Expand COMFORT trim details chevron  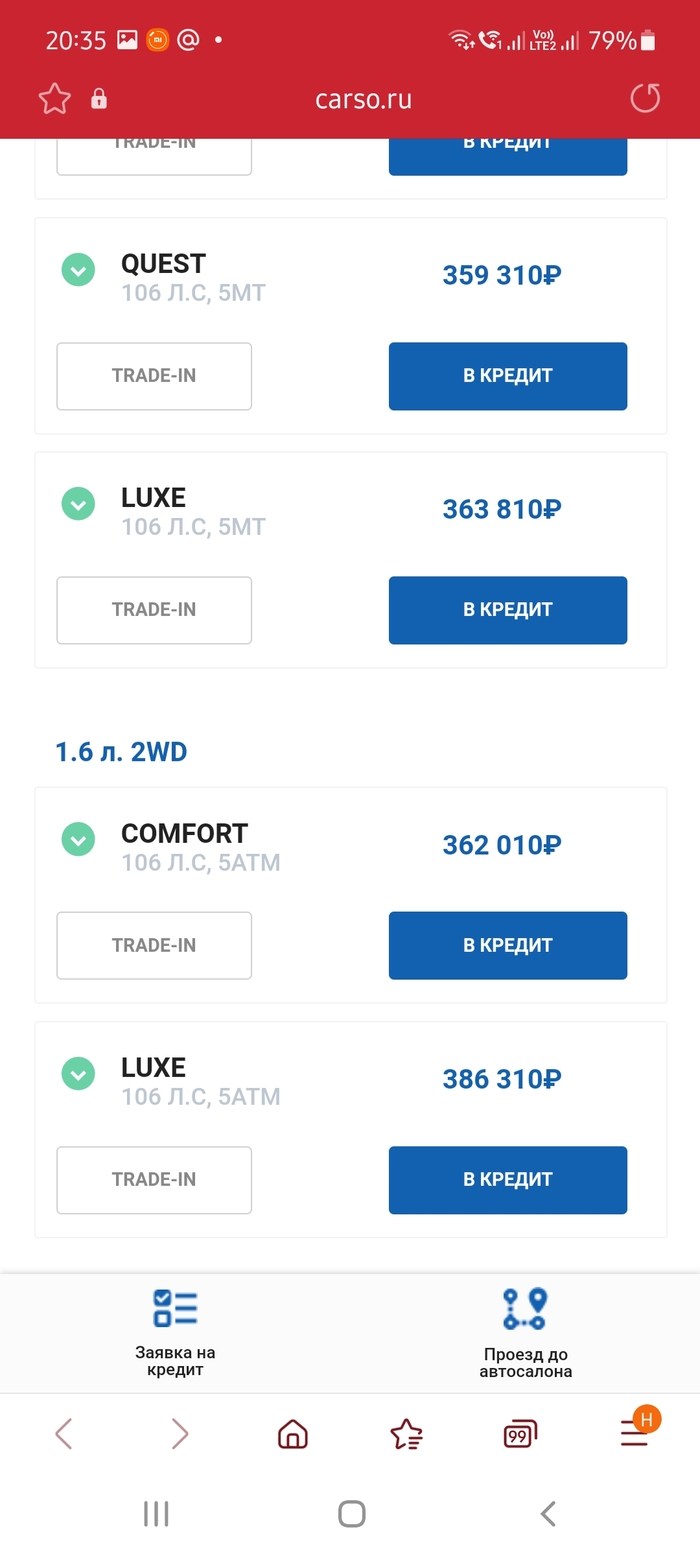tap(78, 839)
